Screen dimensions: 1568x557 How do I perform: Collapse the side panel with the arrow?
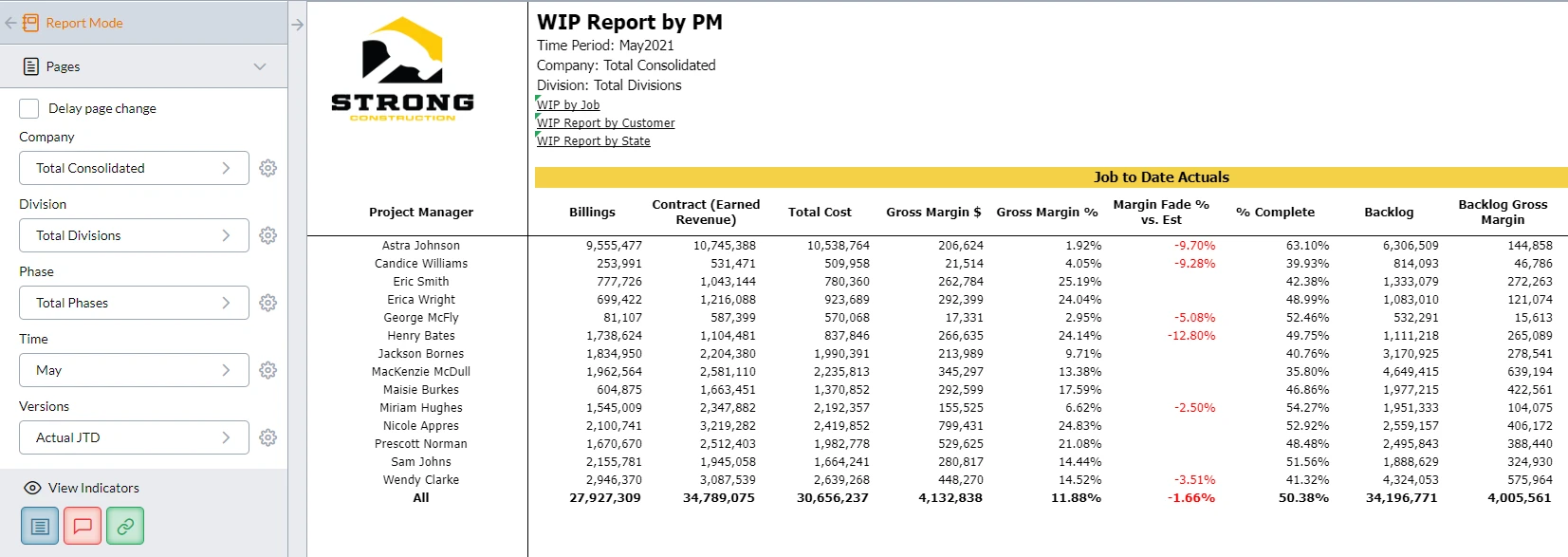coord(297,25)
